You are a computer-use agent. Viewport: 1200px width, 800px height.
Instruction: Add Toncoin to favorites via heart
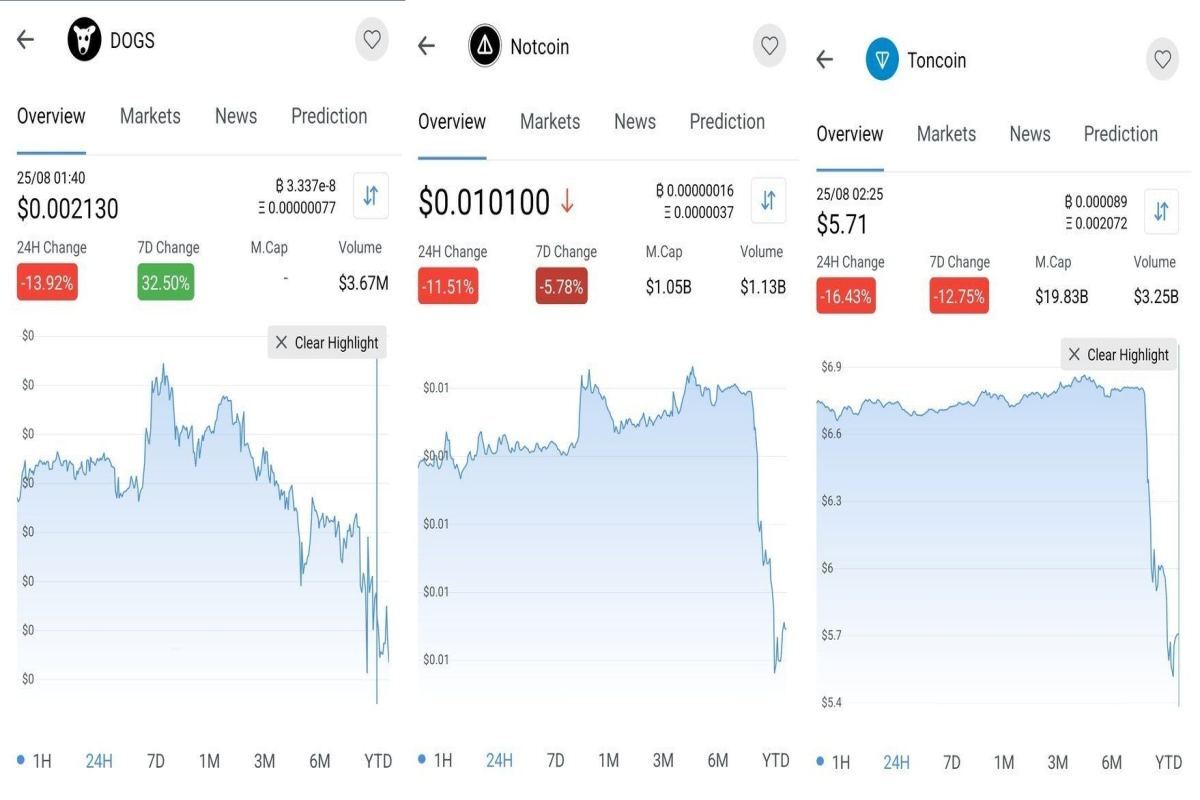[1162, 60]
